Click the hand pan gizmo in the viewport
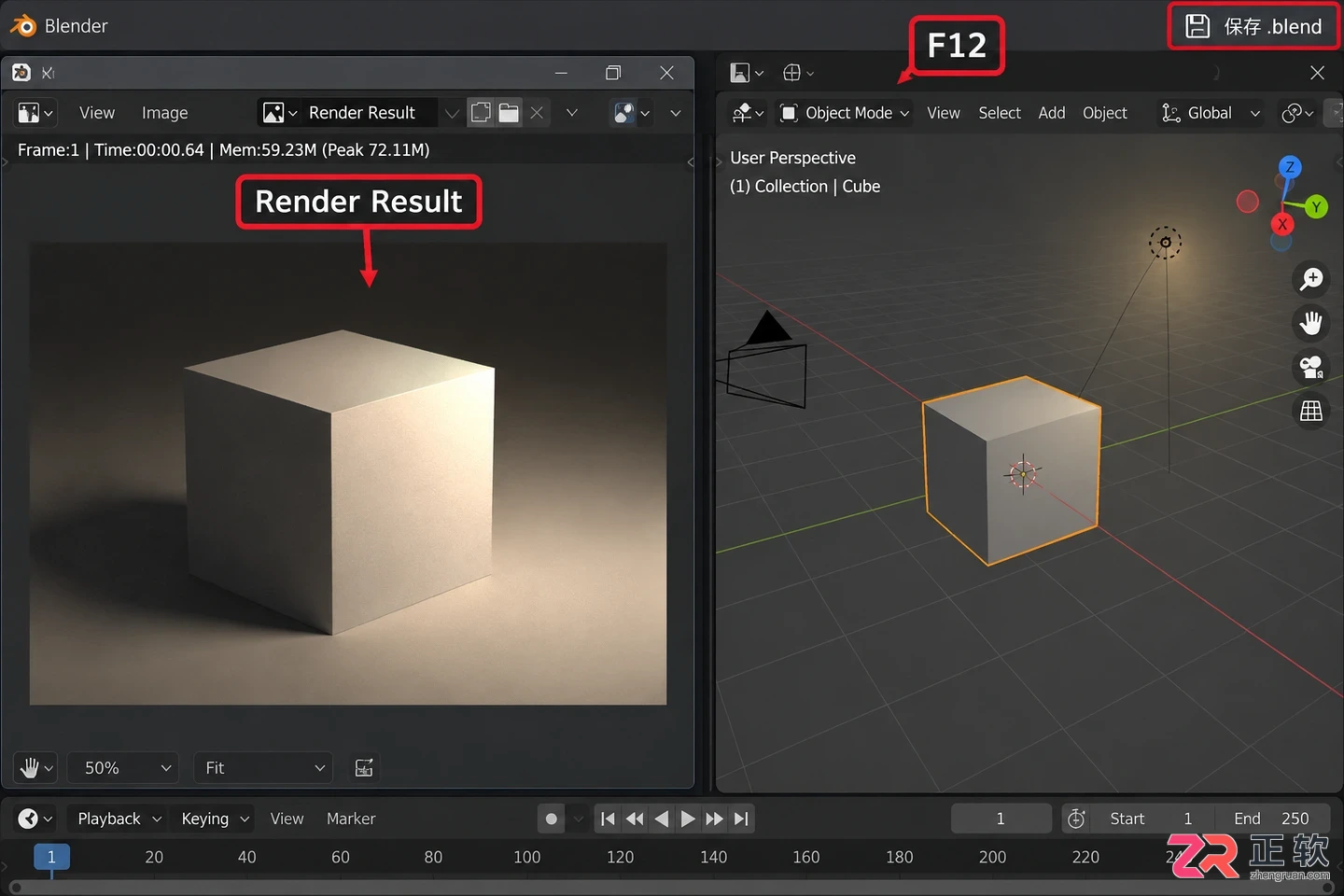1344x896 pixels. click(x=1311, y=323)
